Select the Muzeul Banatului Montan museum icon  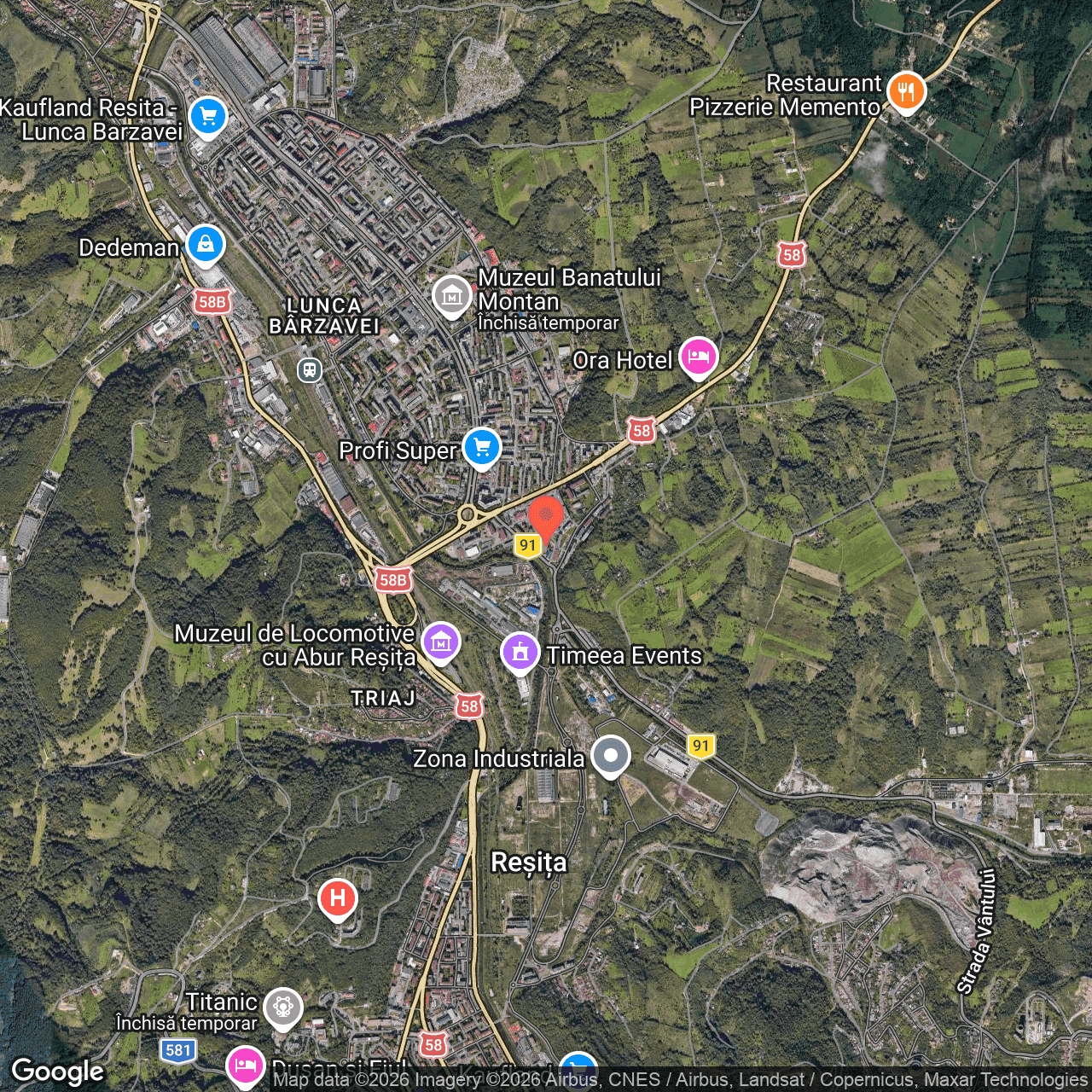click(x=453, y=298)
